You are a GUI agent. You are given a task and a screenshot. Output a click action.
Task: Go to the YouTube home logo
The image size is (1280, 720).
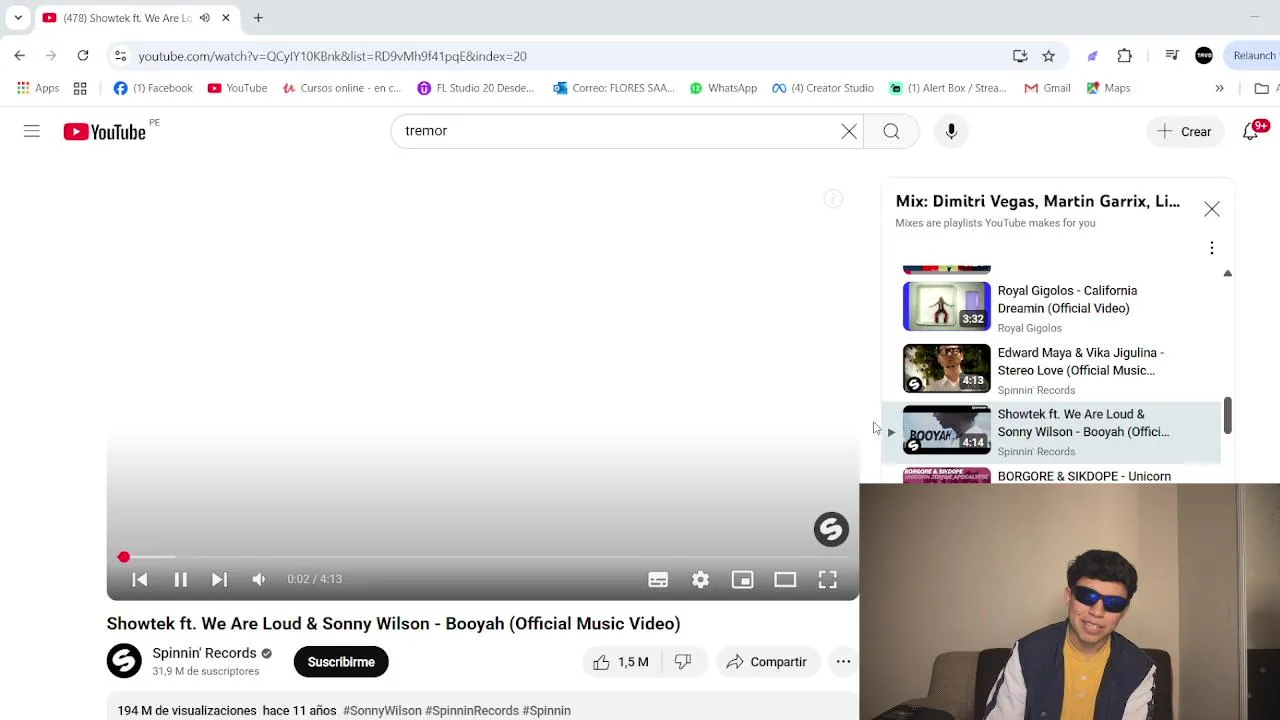[105, 131]
